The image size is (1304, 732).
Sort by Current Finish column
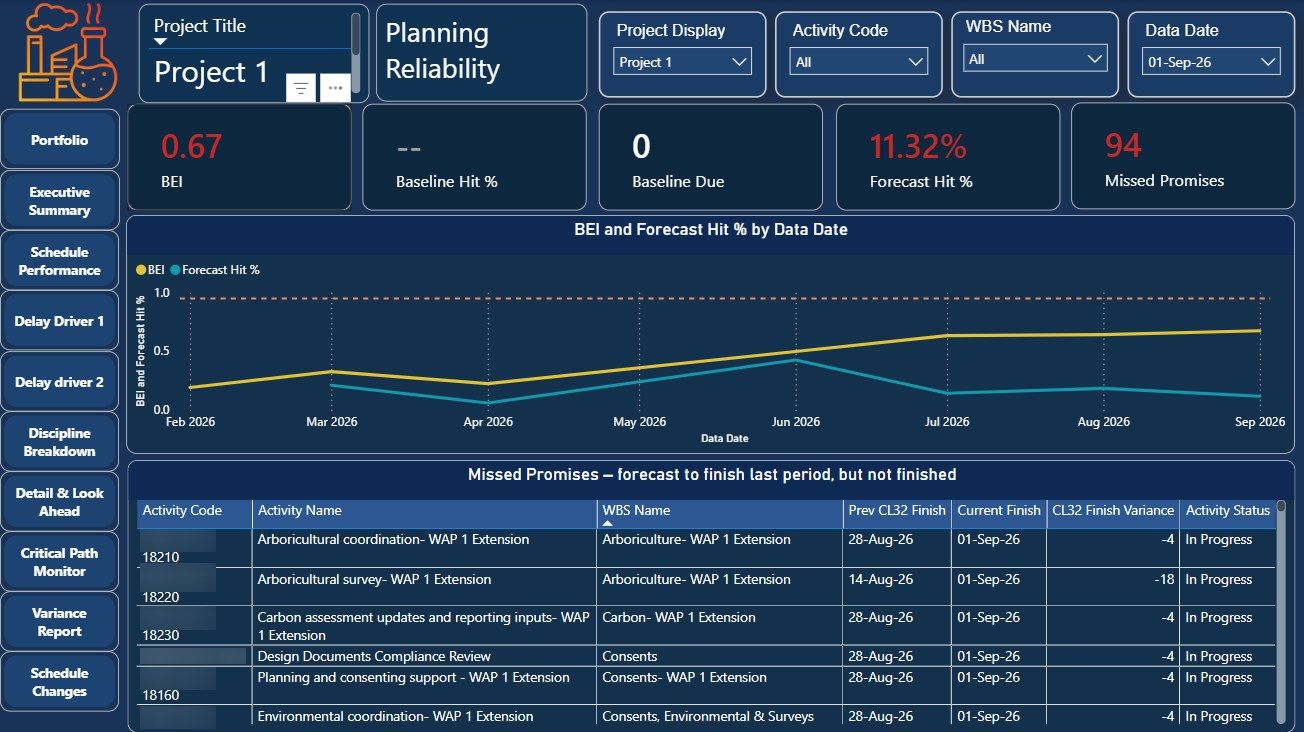[x=999, y=511]
